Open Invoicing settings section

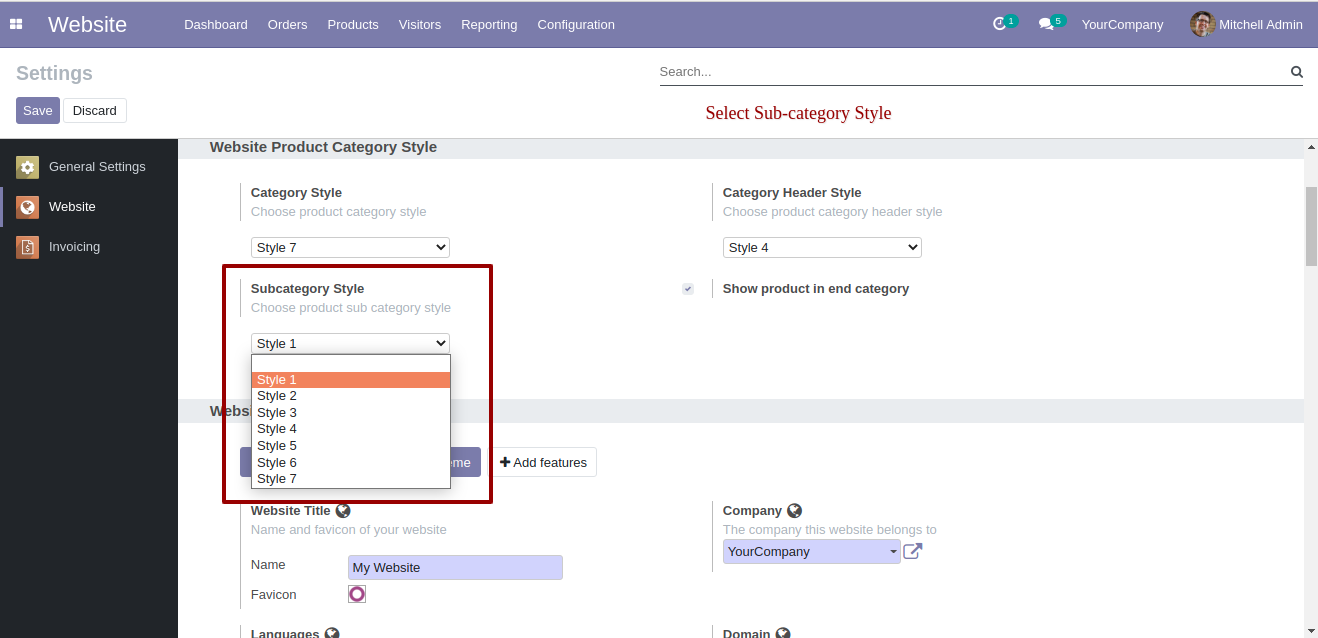pyautogui.click(x=89, y=247)
